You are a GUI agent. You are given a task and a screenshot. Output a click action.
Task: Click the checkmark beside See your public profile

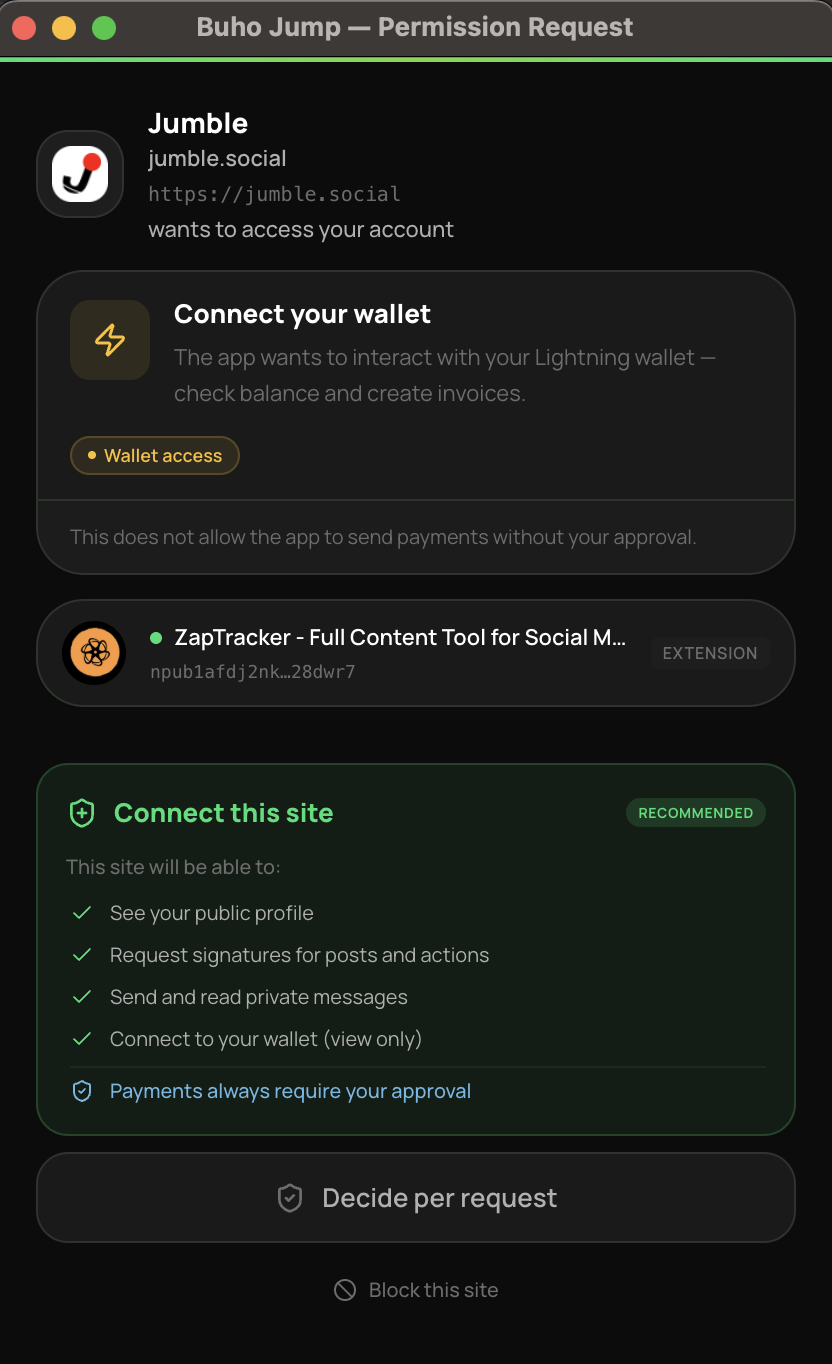81,913
